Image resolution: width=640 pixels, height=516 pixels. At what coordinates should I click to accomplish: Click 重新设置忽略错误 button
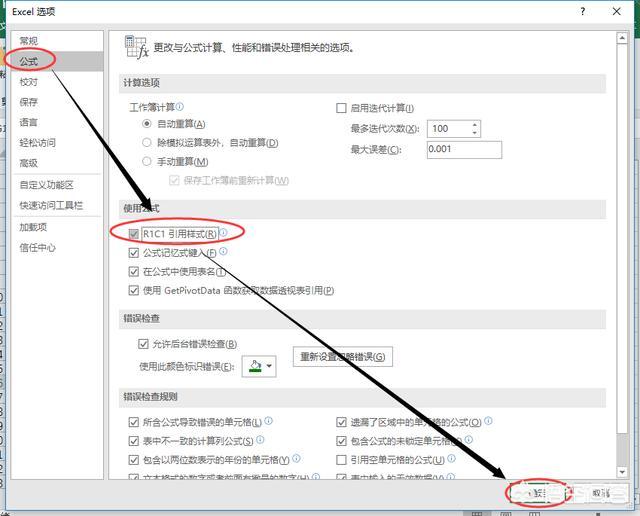pos(343,357)
